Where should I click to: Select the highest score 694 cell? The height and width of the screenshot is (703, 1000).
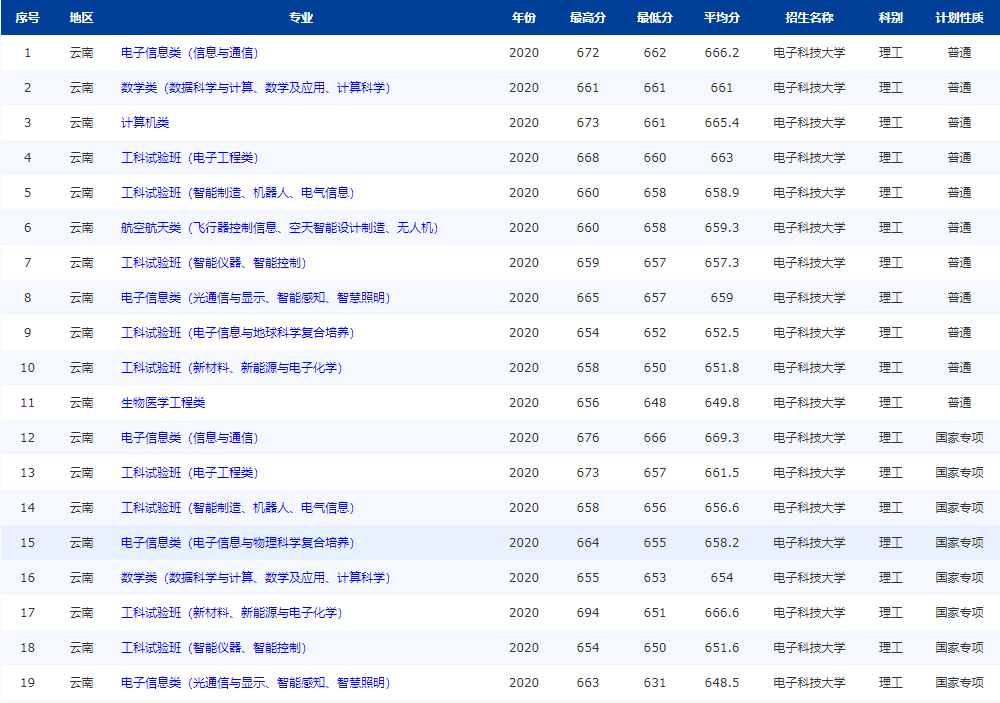click(x=588, y=613)
